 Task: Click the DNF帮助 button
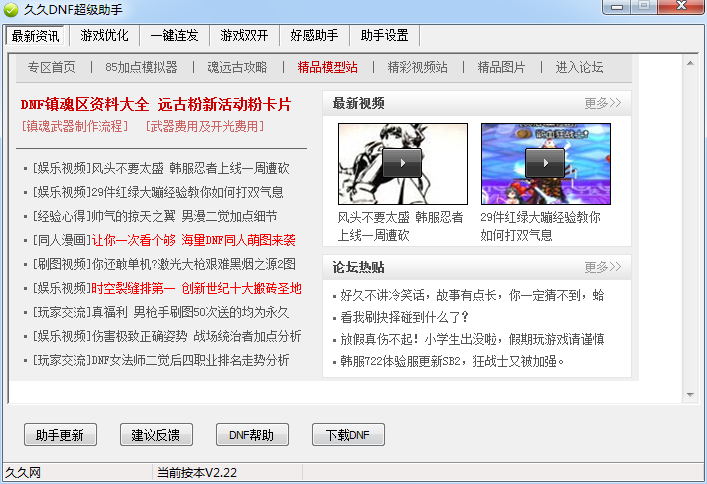[252, 435]
